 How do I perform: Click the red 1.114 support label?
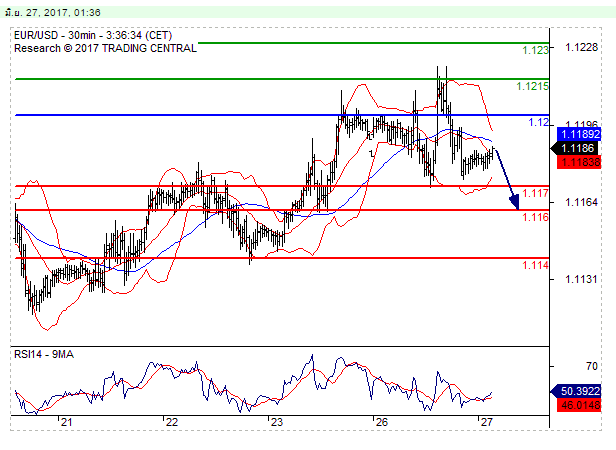pos(535,265)
